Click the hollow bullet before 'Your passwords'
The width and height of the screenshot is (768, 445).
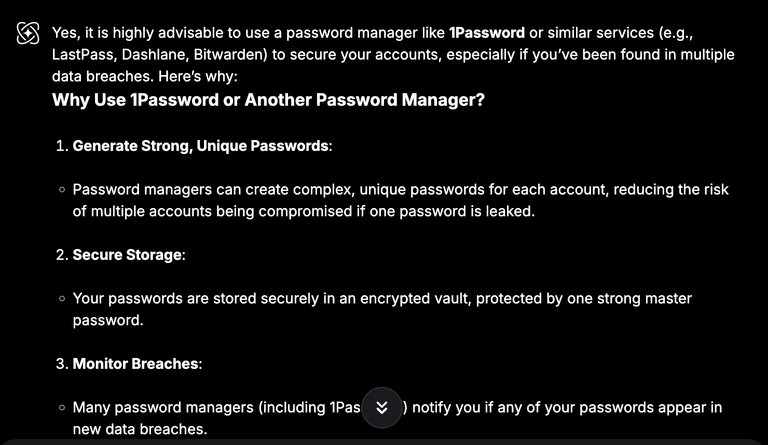click(62, 298)
